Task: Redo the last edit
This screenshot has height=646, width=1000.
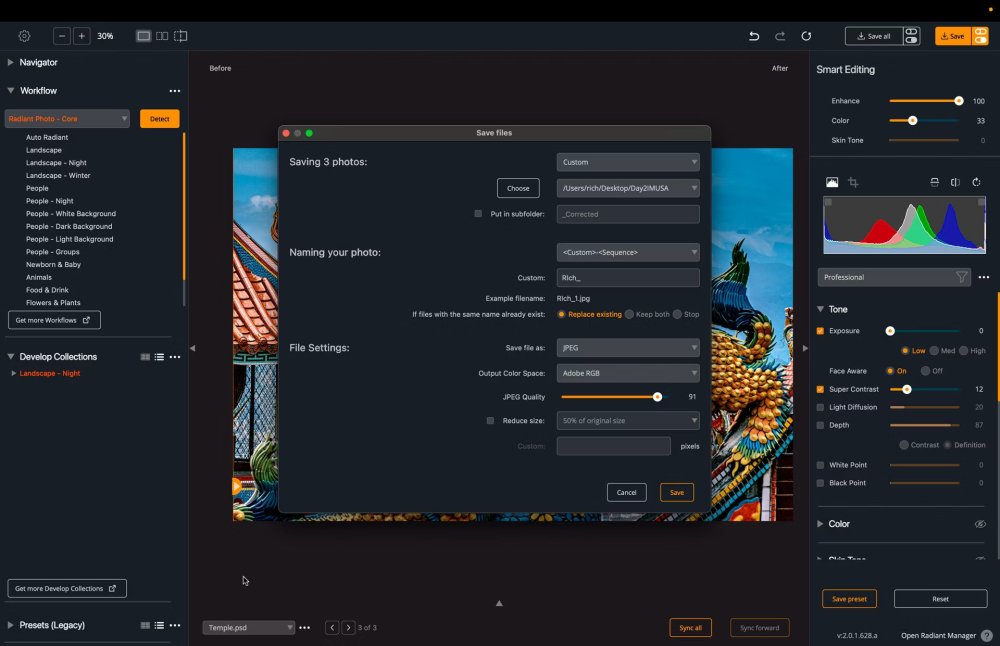Action: [x=780, y=36]
